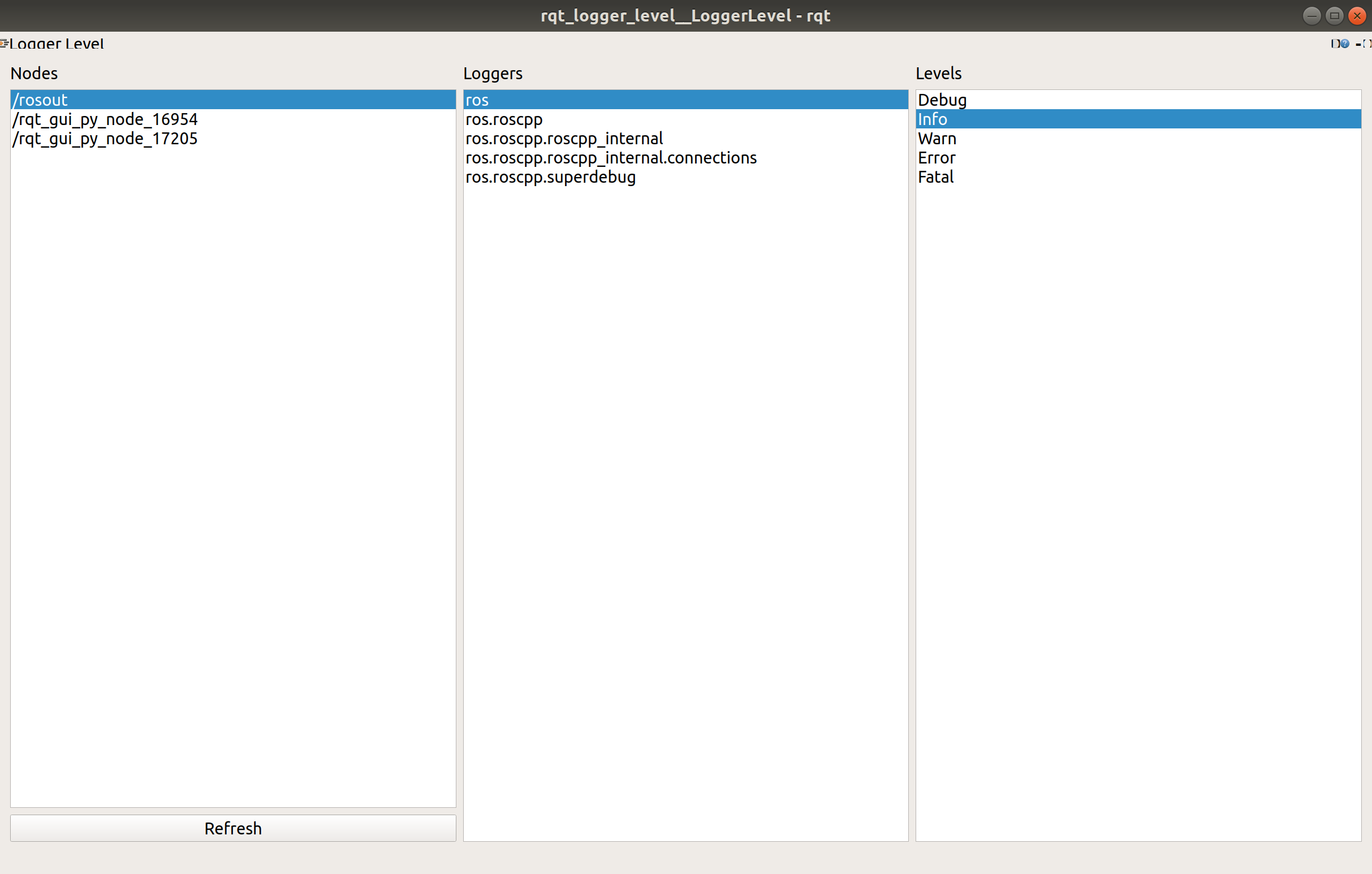Select the ros.roscpp.superdebug logger
Viewport: 1372px width, 874px height.
(x=550, y=177)
